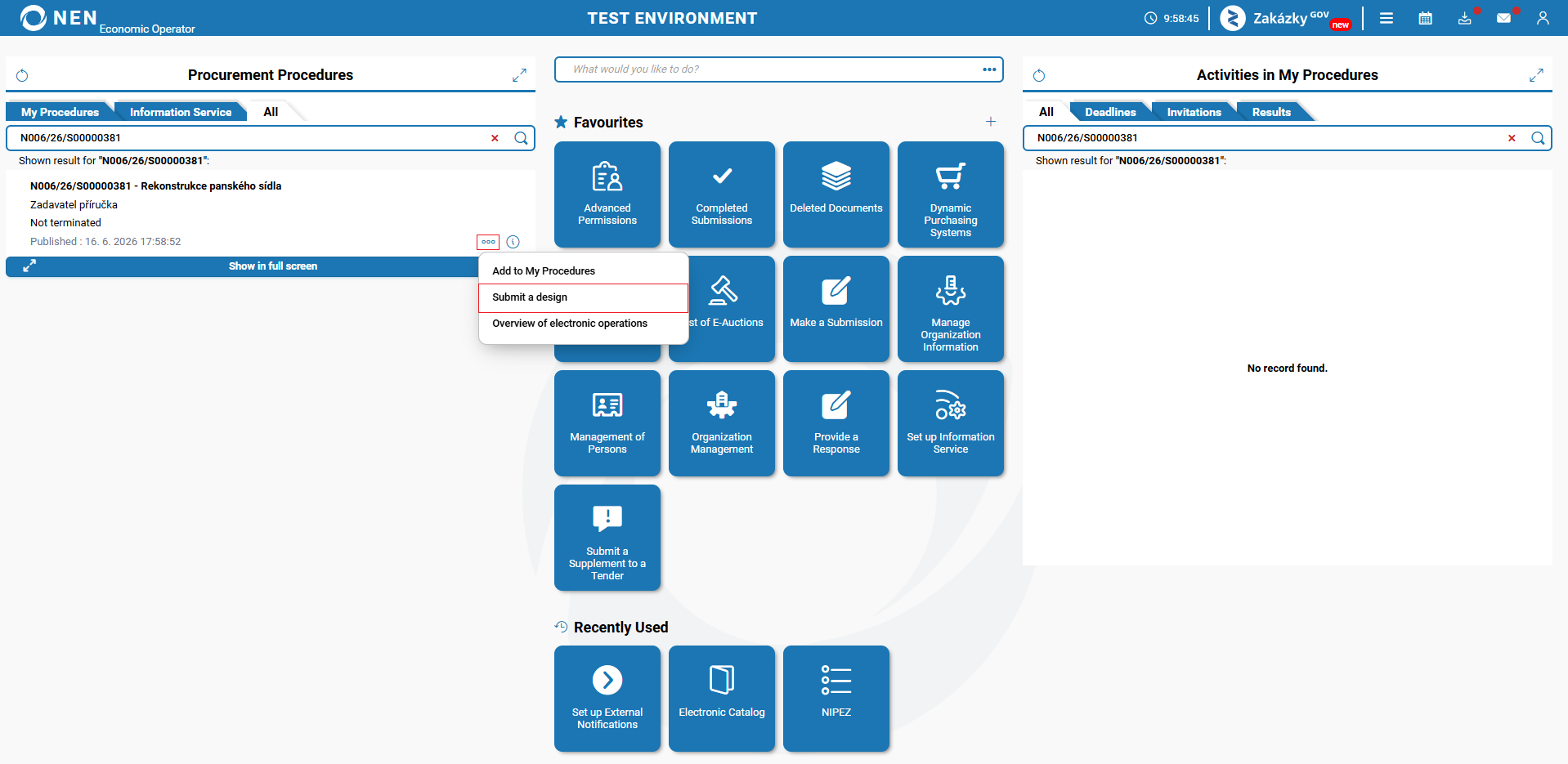Open Completed Submissions tile

(722, 194)
